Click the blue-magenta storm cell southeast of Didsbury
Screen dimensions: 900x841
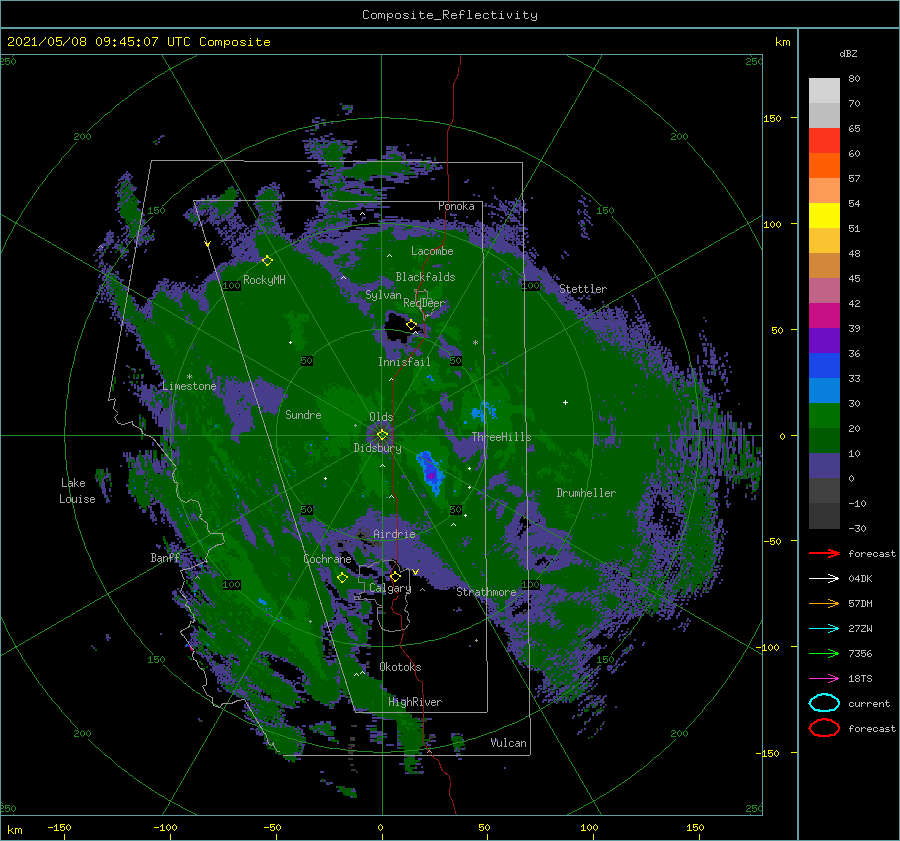(x=430, y=474)
